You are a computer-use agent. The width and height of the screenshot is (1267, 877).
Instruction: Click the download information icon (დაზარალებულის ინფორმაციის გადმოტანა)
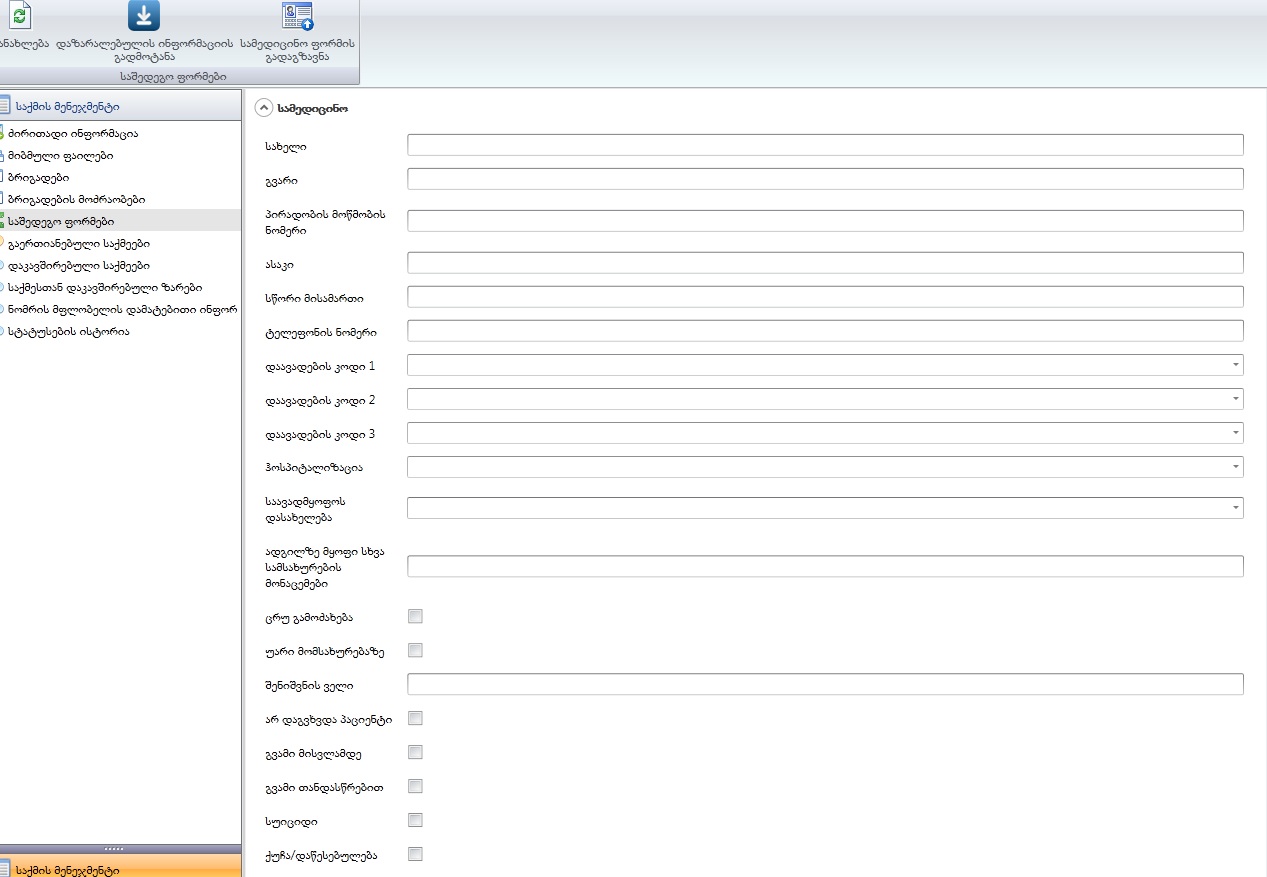[144, 17]
